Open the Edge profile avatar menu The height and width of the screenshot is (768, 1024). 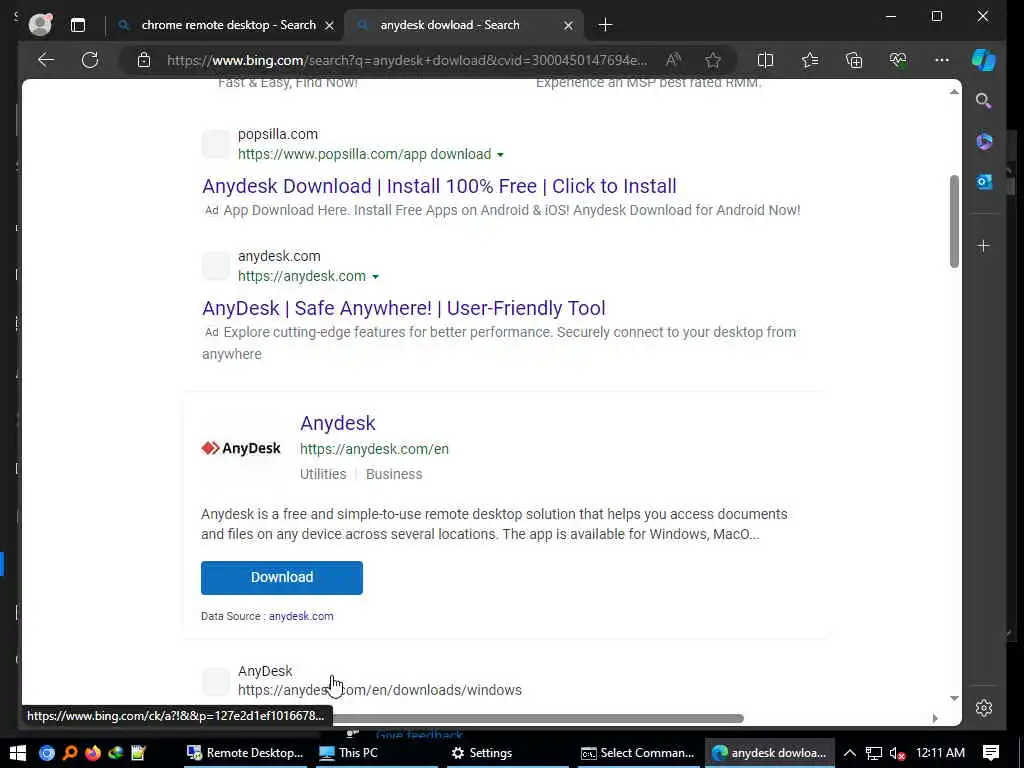40,25
